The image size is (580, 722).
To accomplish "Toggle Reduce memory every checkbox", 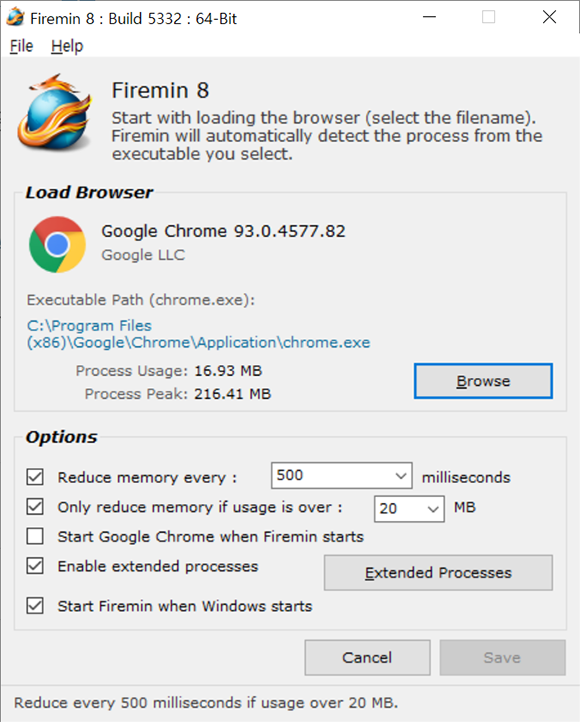I will 35,477.
